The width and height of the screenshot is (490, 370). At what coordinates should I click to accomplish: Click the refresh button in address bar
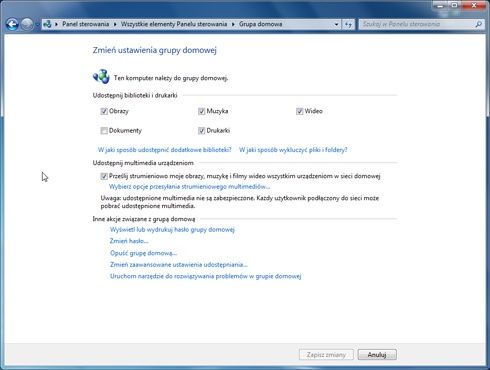tap(348, 24)
